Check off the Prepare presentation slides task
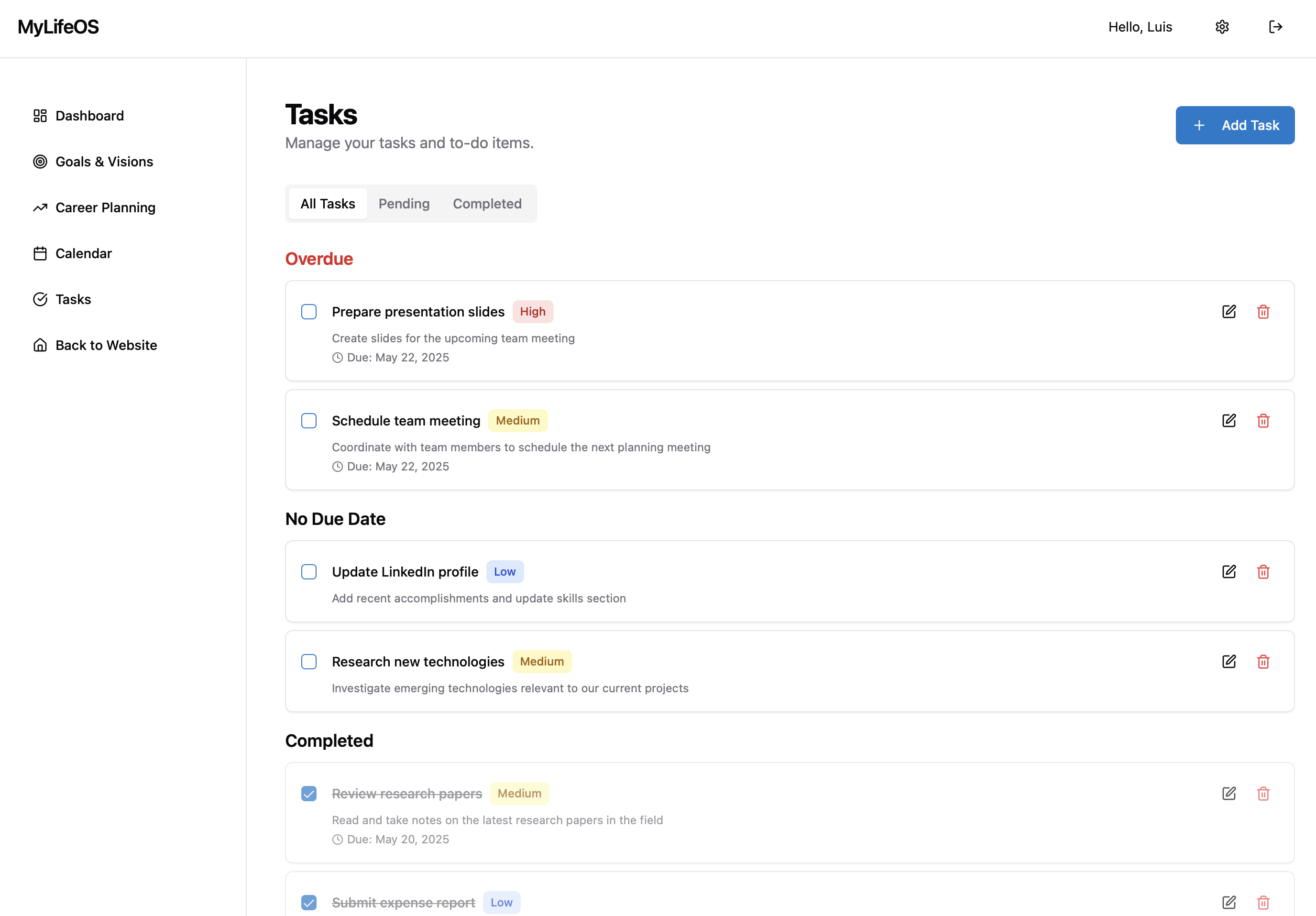 tap(309, 312)
